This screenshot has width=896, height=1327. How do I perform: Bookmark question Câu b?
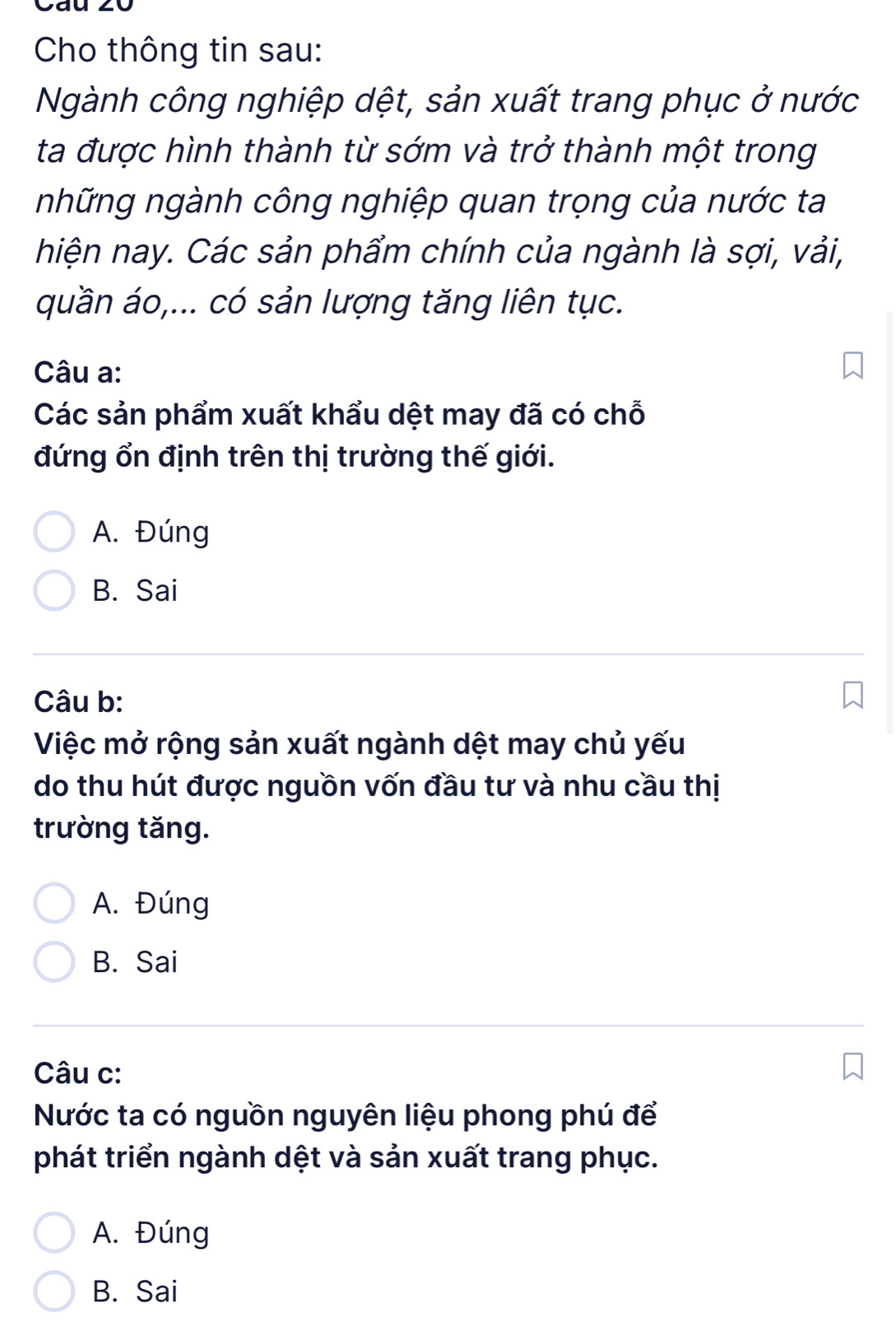[852, 695]
